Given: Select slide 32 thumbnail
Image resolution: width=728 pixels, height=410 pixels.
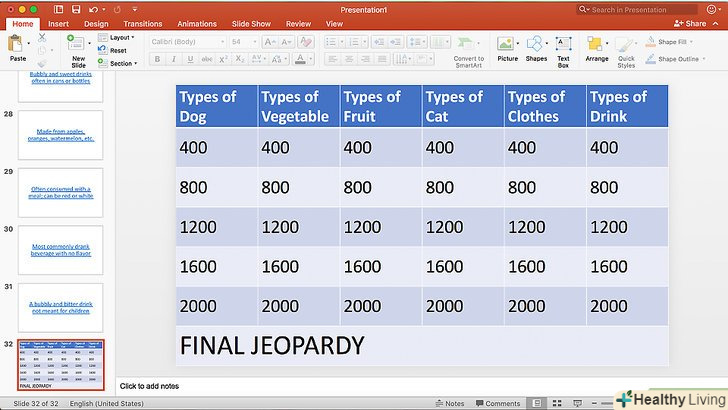Looking at the screenshot, I should point(61,365).
